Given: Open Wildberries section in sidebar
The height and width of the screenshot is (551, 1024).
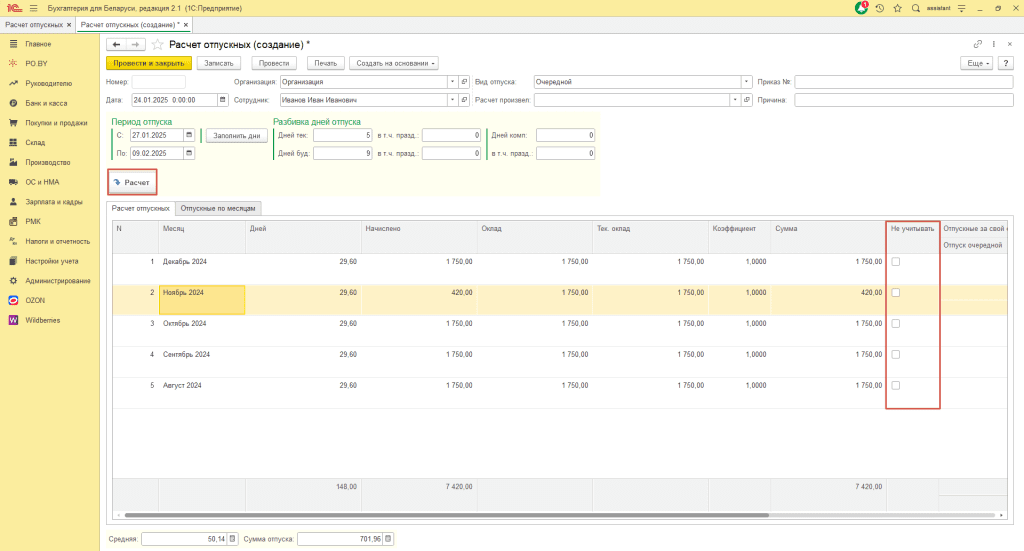Looking at the screenshot, I should click(x=42, y=320).
